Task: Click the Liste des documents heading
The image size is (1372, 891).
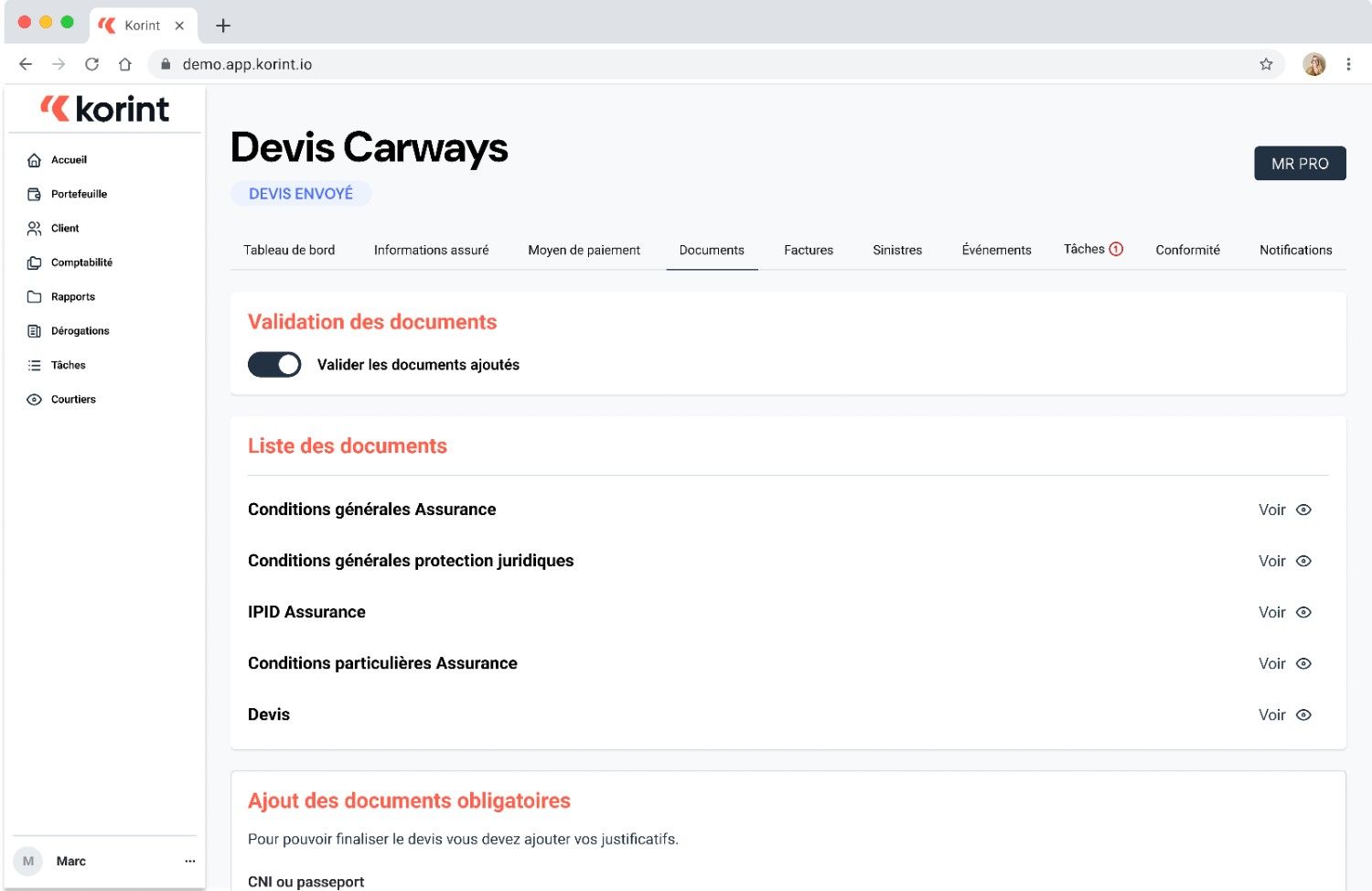Action: [x=348, y=445]
